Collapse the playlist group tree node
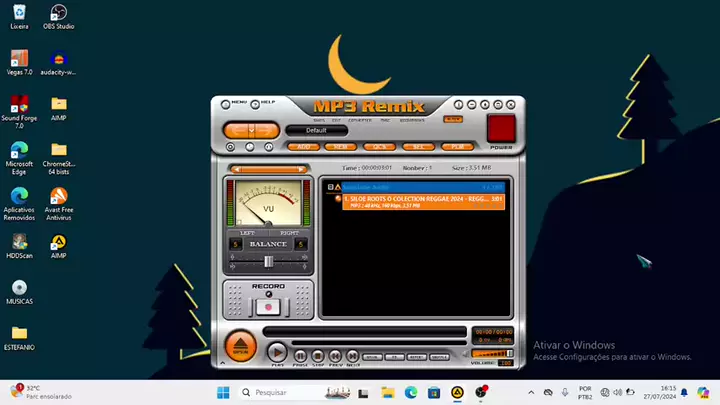 (326, 187)
